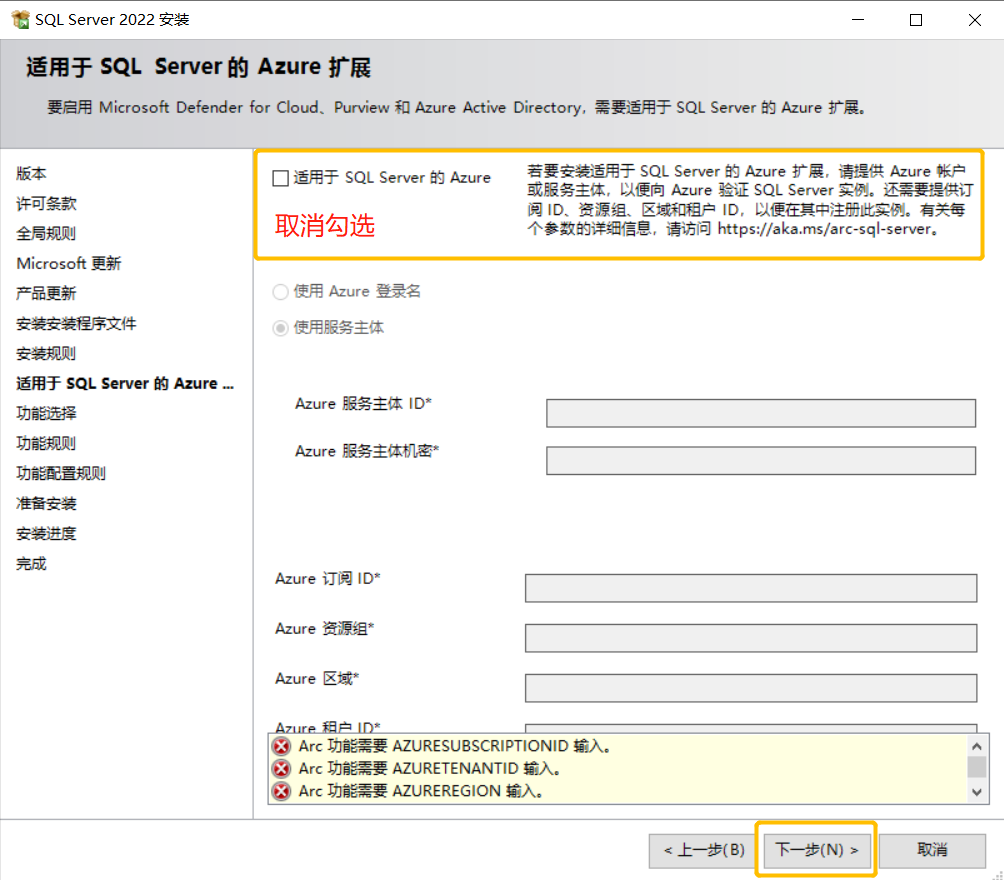1004x880 pixels.
Task: Click the Azure 资源组 input field
Action: (751, 638)
